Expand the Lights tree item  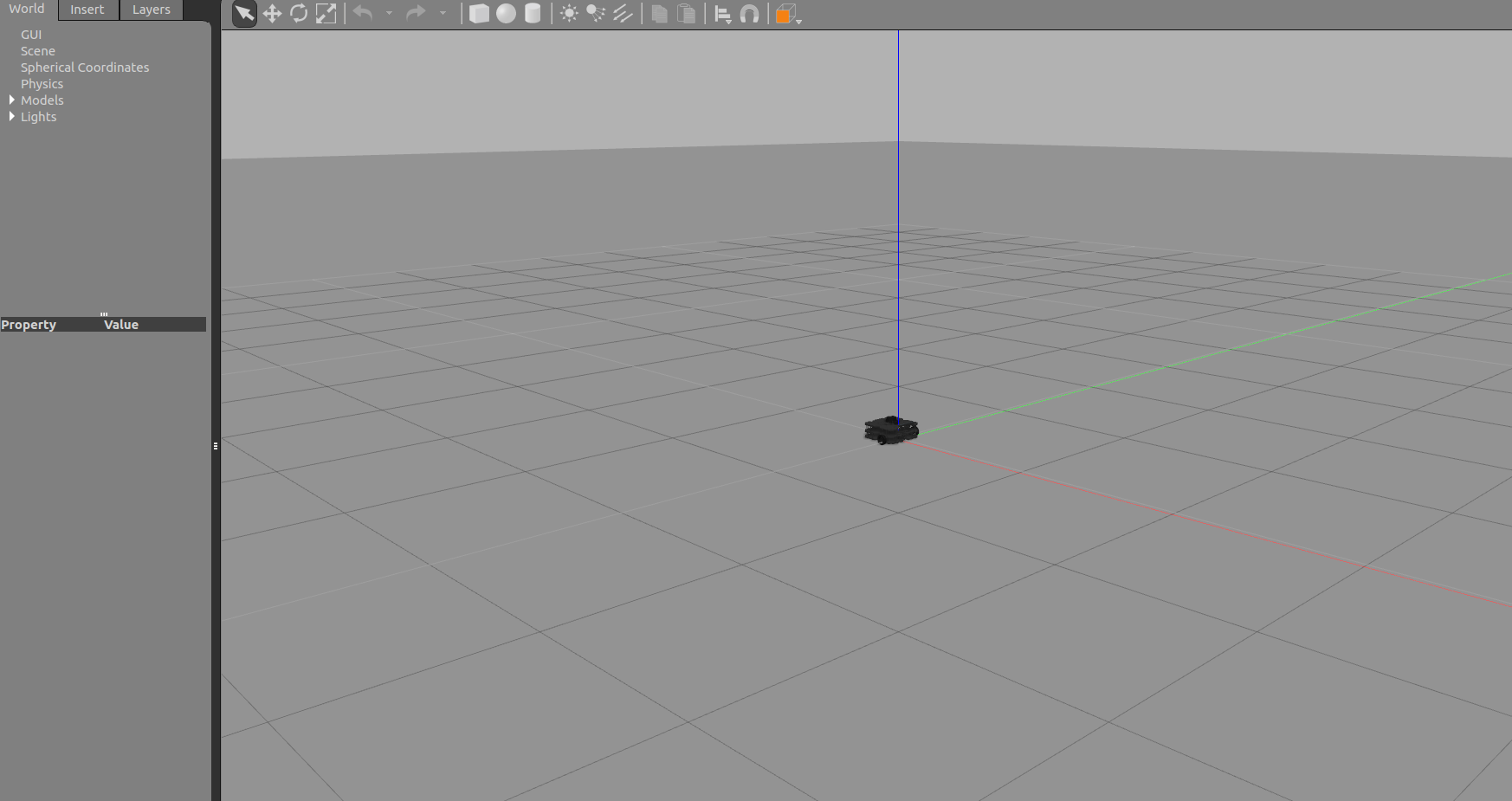(11, 116)
